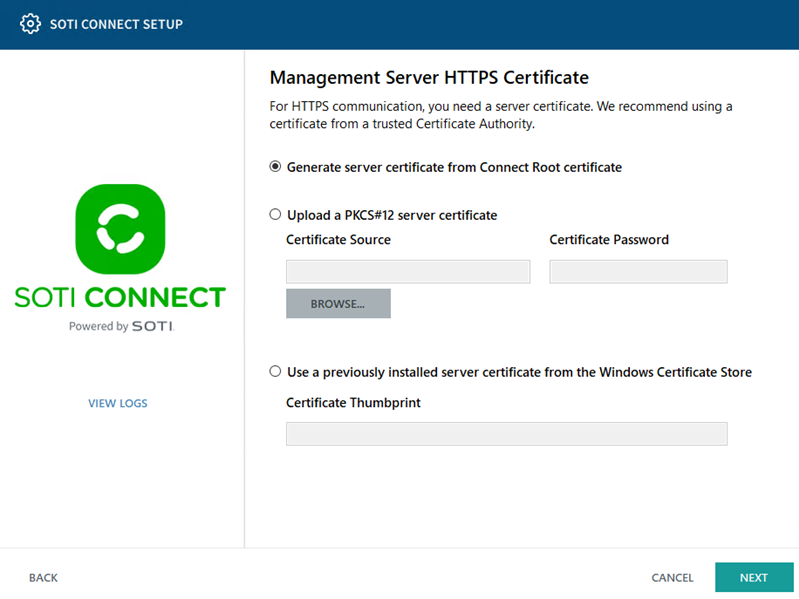Click the green SOTI Connect logo
Image resolution: width=799 pixels, height=599 pixels.
click(x=120, y=229)
